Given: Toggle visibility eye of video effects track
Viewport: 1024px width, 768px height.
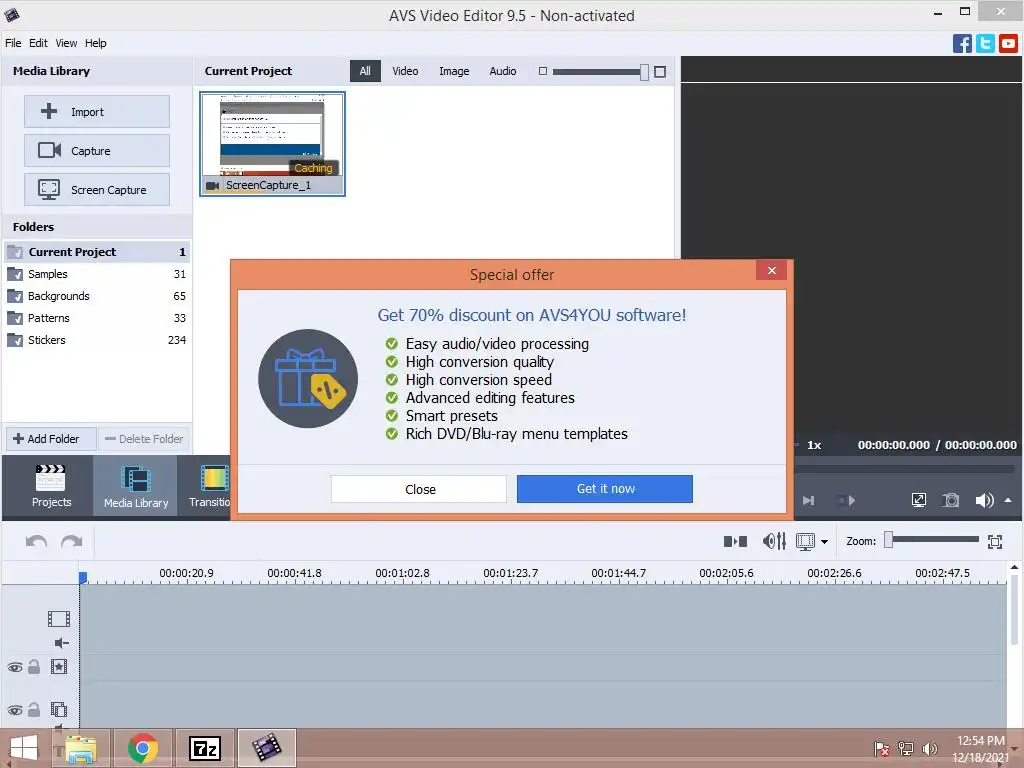Looking at the screenshot, I should point(14,667).
